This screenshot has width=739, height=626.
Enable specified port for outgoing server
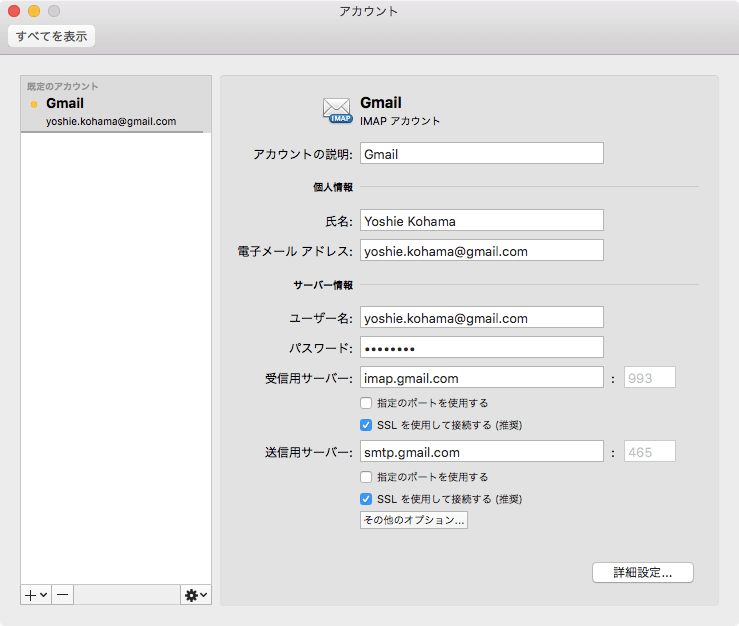(x=366, y=477)
